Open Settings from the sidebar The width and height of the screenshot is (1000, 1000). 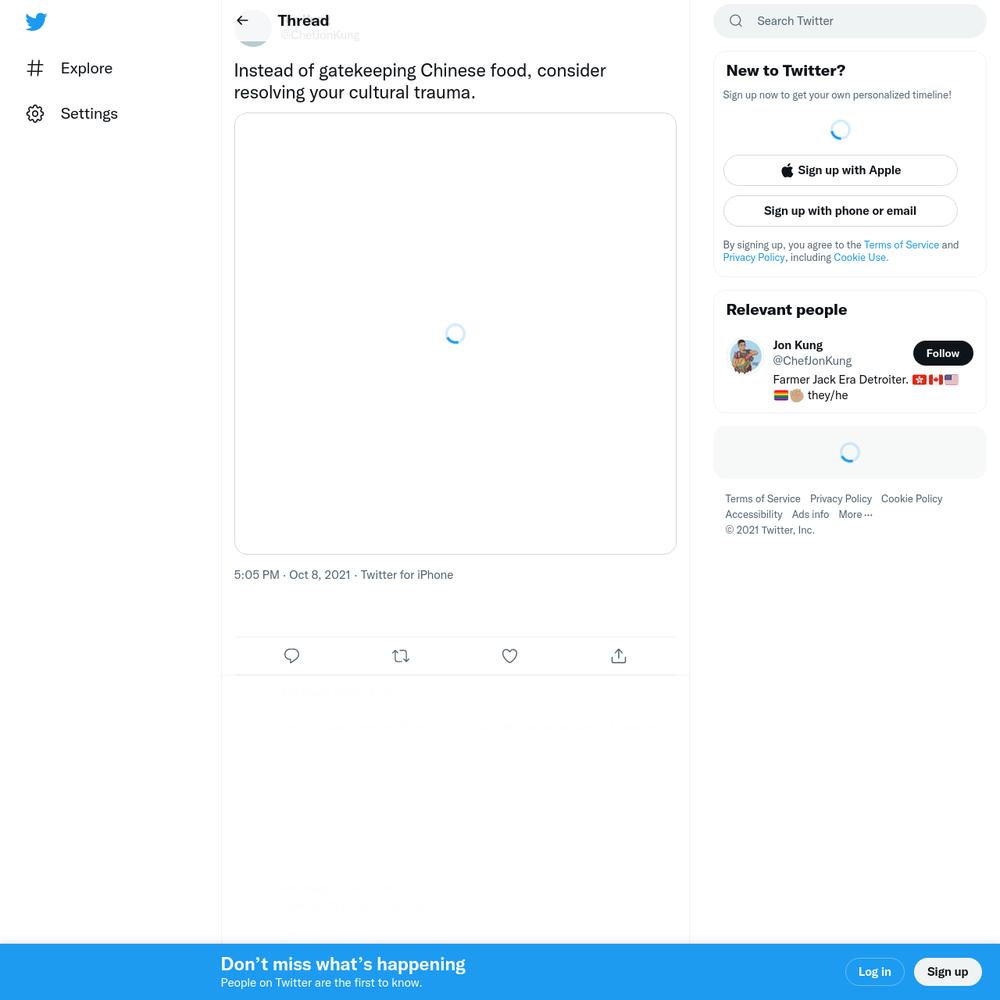72,114
